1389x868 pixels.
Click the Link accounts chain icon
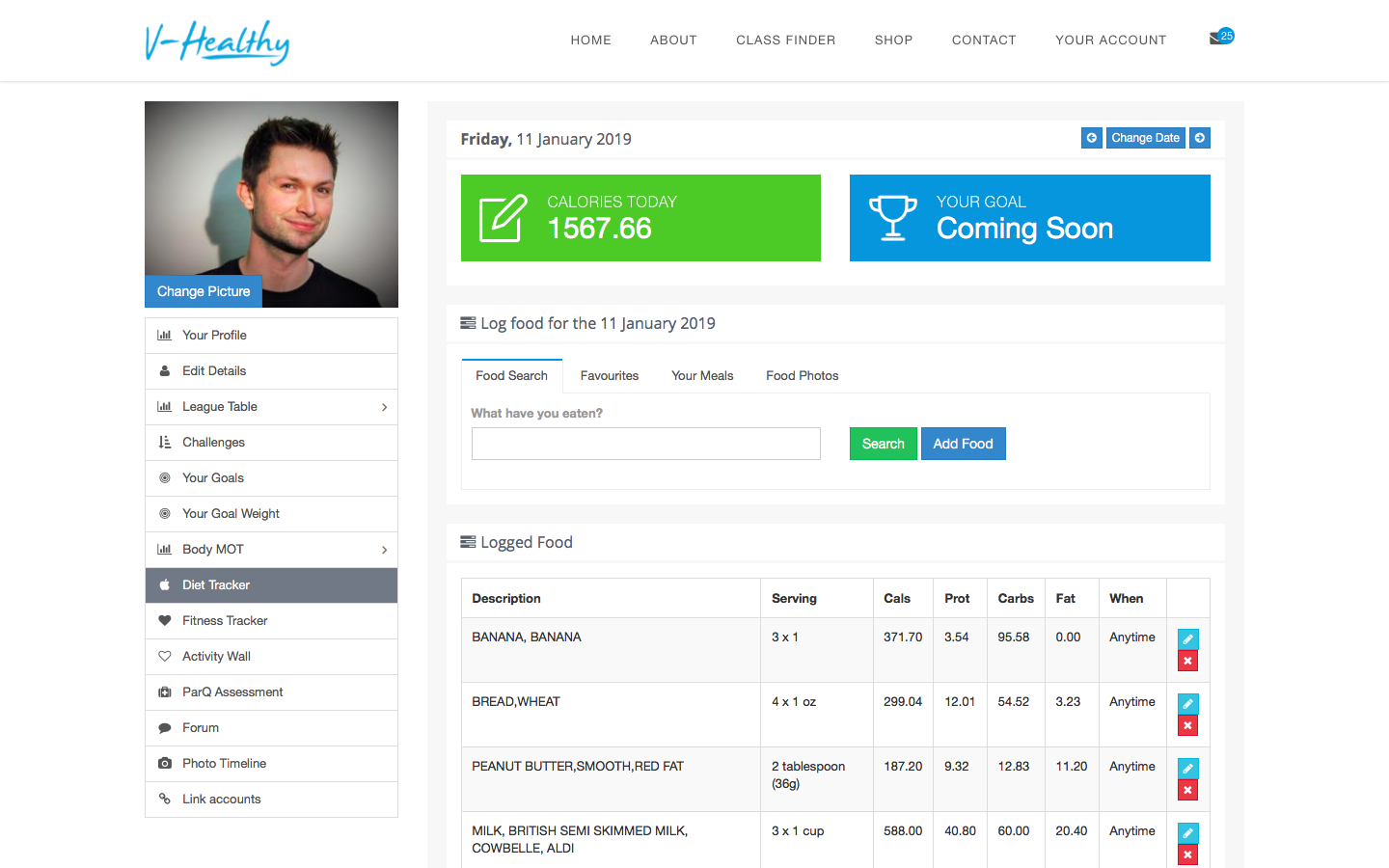(165, 800)
